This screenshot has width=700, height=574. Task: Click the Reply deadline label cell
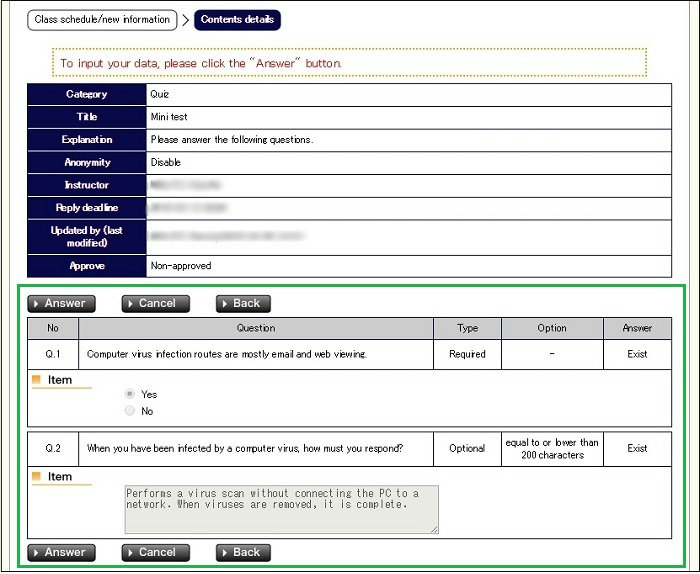point(87,208)
